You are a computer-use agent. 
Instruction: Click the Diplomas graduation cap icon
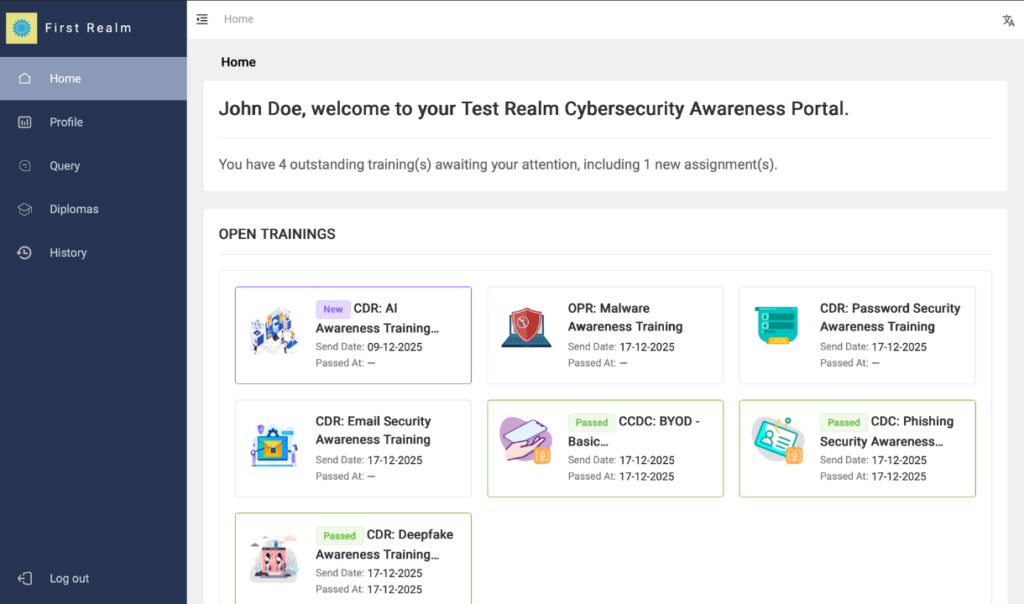click(x=25, y=209)
